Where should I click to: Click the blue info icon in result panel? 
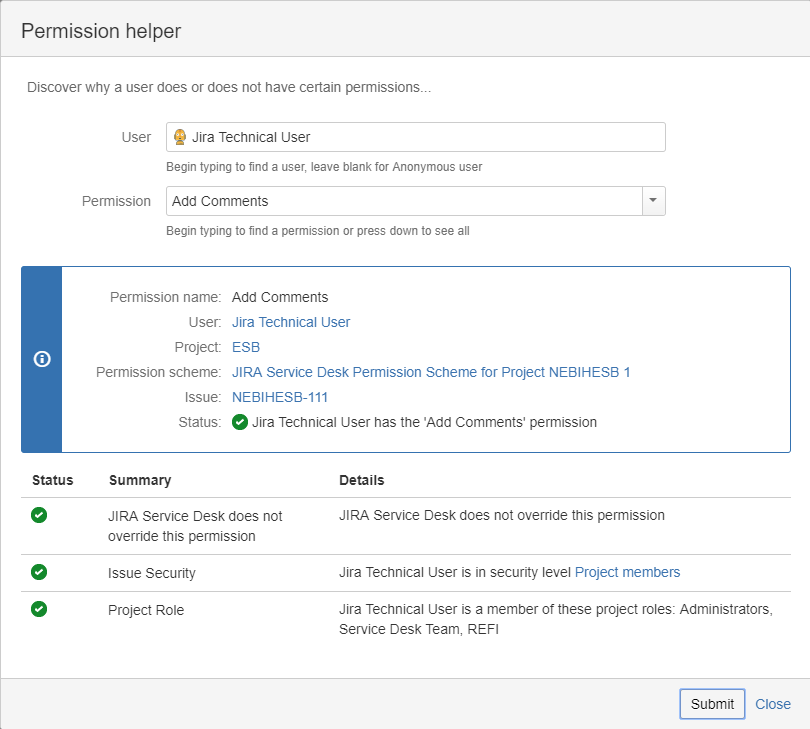click(42, 359)
